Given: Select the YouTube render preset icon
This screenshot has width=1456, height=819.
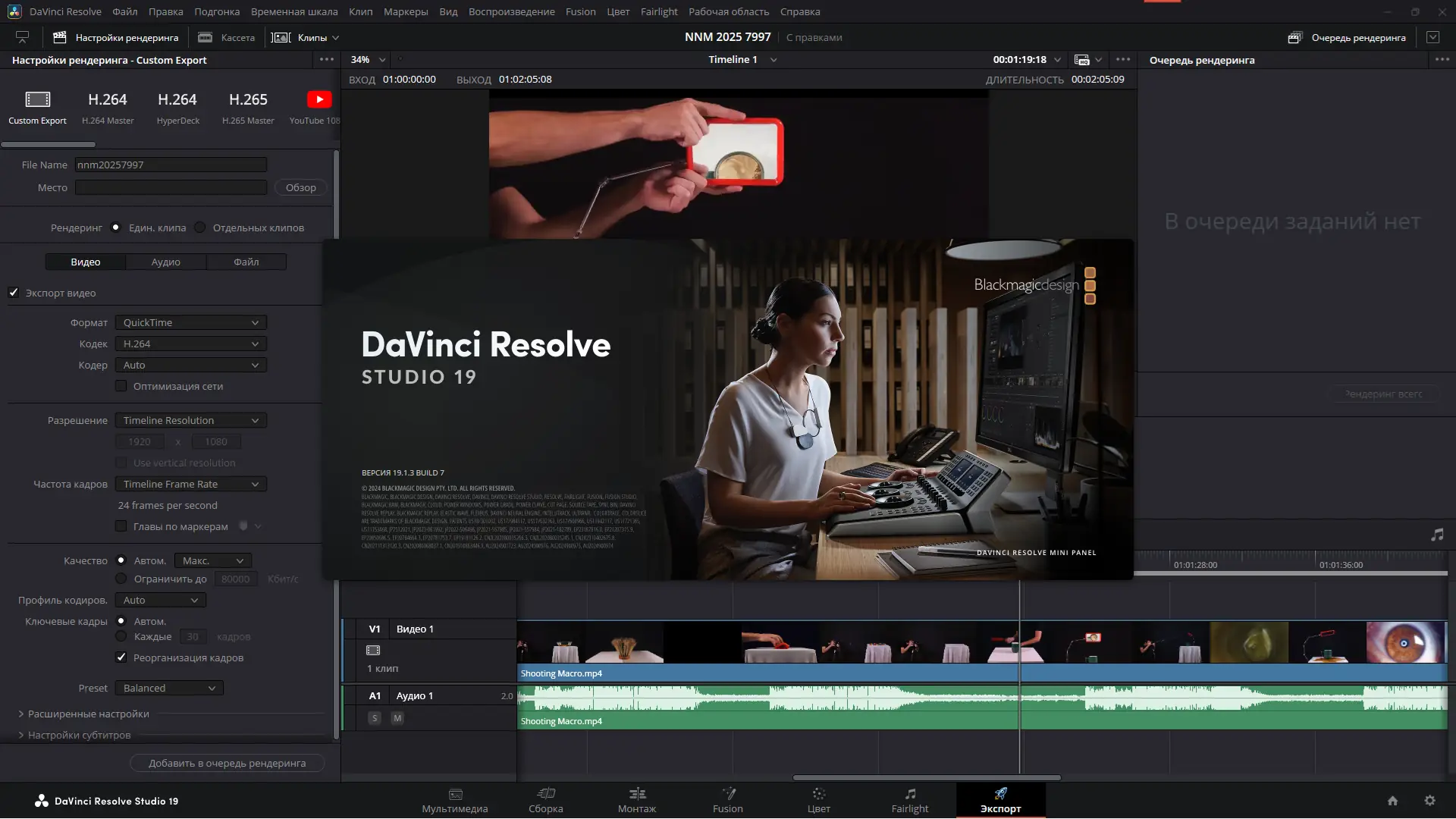Looking at the screenshot, I should click(319, 100).
